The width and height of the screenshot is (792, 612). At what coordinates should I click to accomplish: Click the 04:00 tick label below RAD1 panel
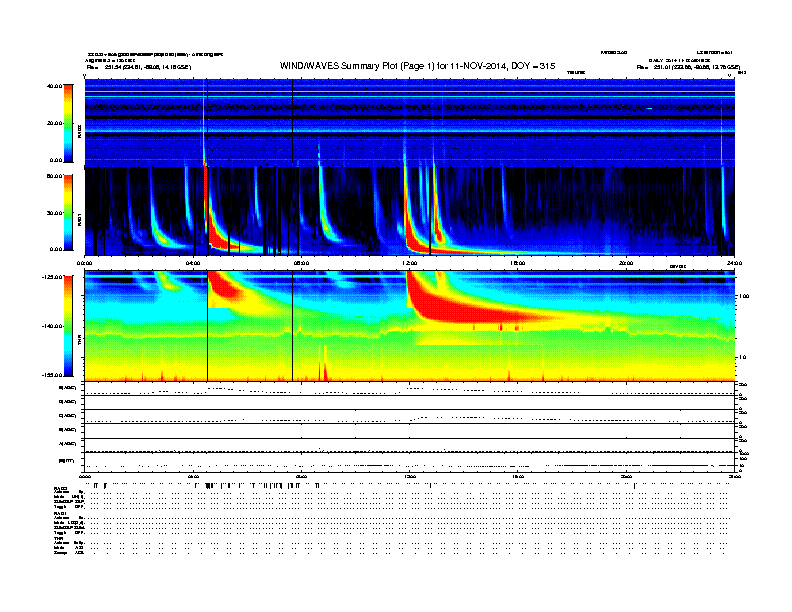pyautogui.click(x=193, y=263)
